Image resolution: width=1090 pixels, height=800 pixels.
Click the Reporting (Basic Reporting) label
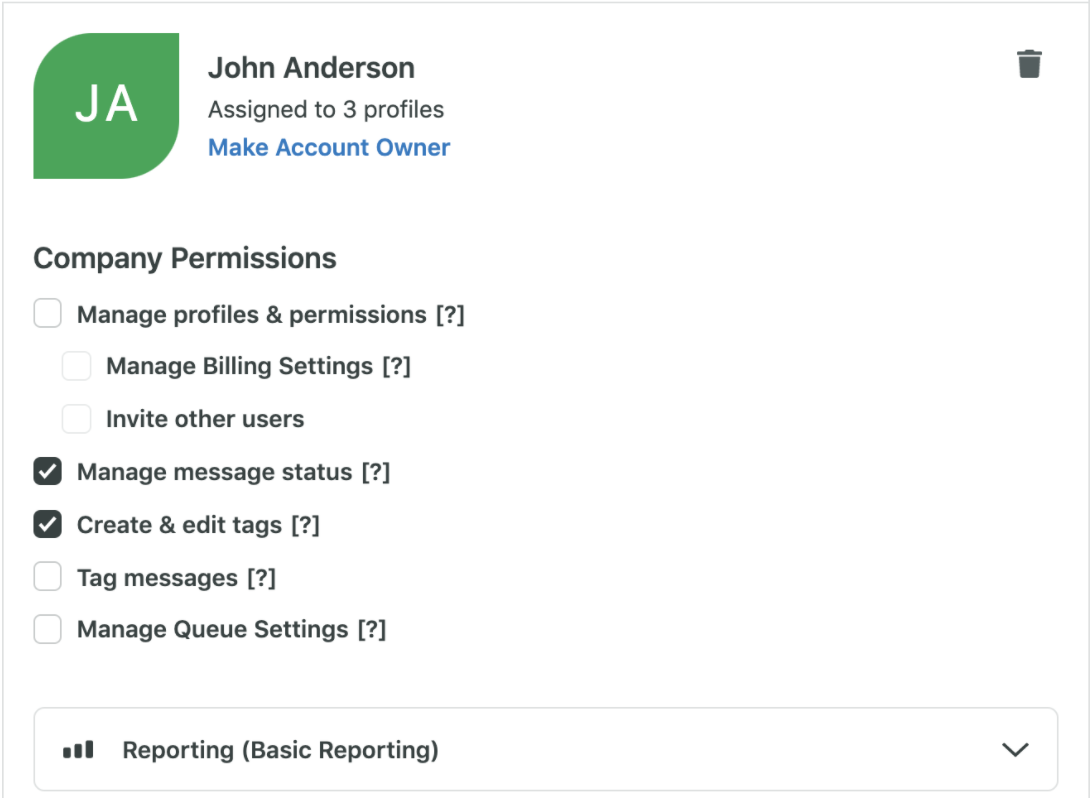coord(280,750)
